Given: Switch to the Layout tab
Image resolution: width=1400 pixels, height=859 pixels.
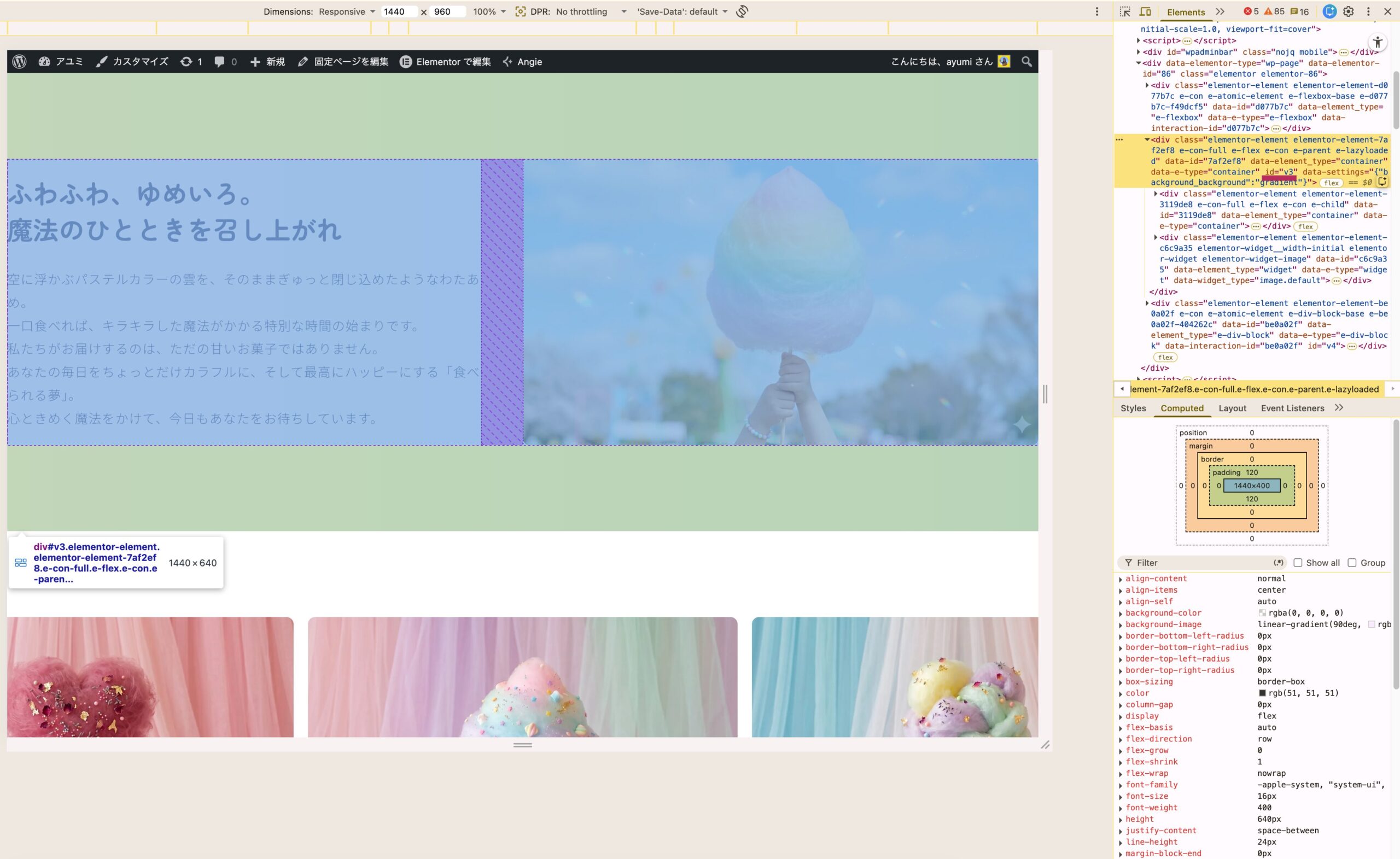Looking at the screenshot, I should pyautogui.click(x=1233, y=408).
